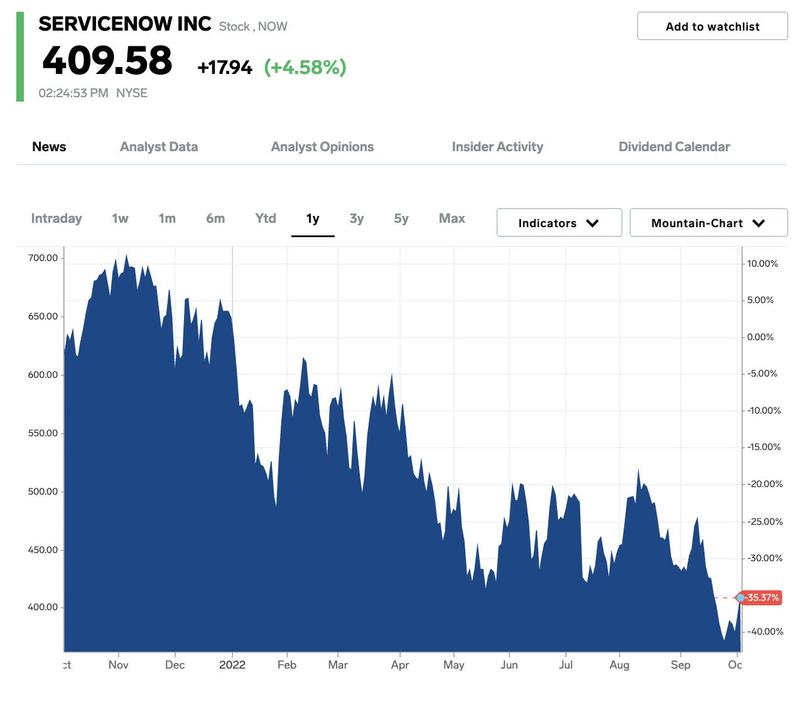Choose the 1w time range

click(120, 218)
